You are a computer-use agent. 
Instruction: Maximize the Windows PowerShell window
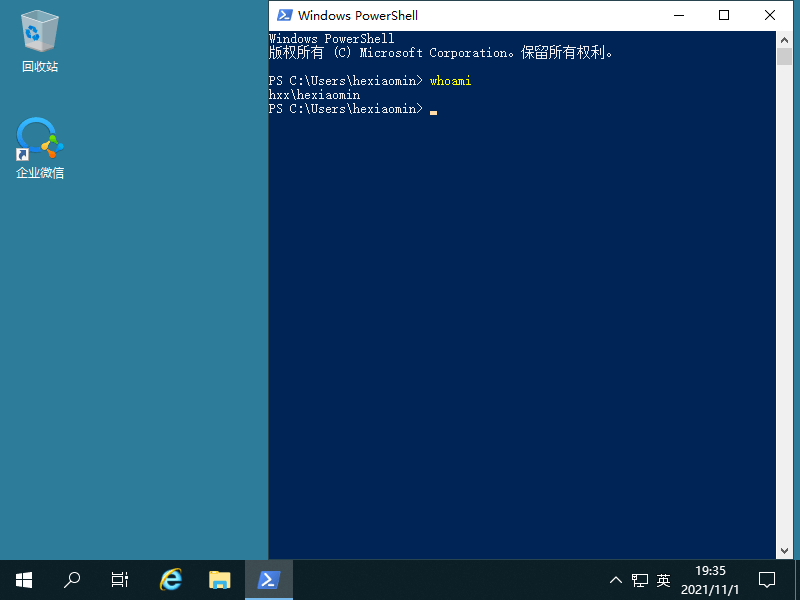tap(723, 15)
